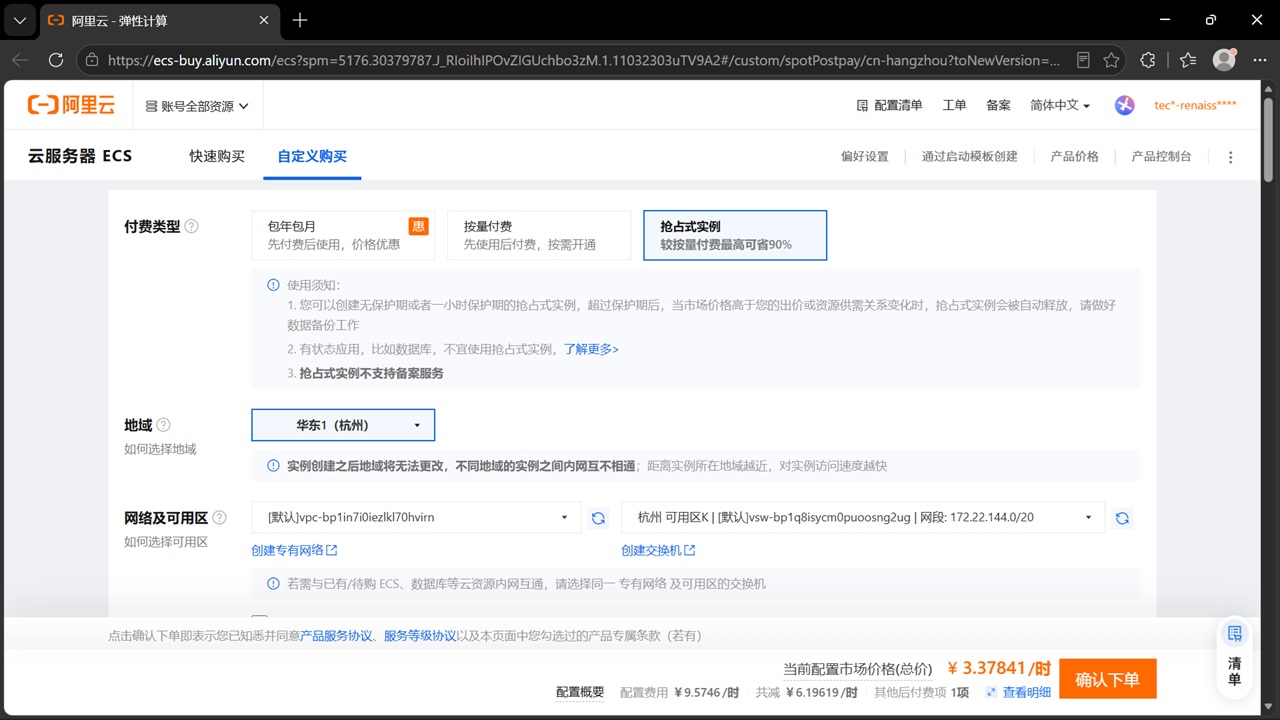This screenshot has height=720, width=1280.
Task: Click the 创建专有网络 link
Action: pyautogui.click(x=294, y=550)
